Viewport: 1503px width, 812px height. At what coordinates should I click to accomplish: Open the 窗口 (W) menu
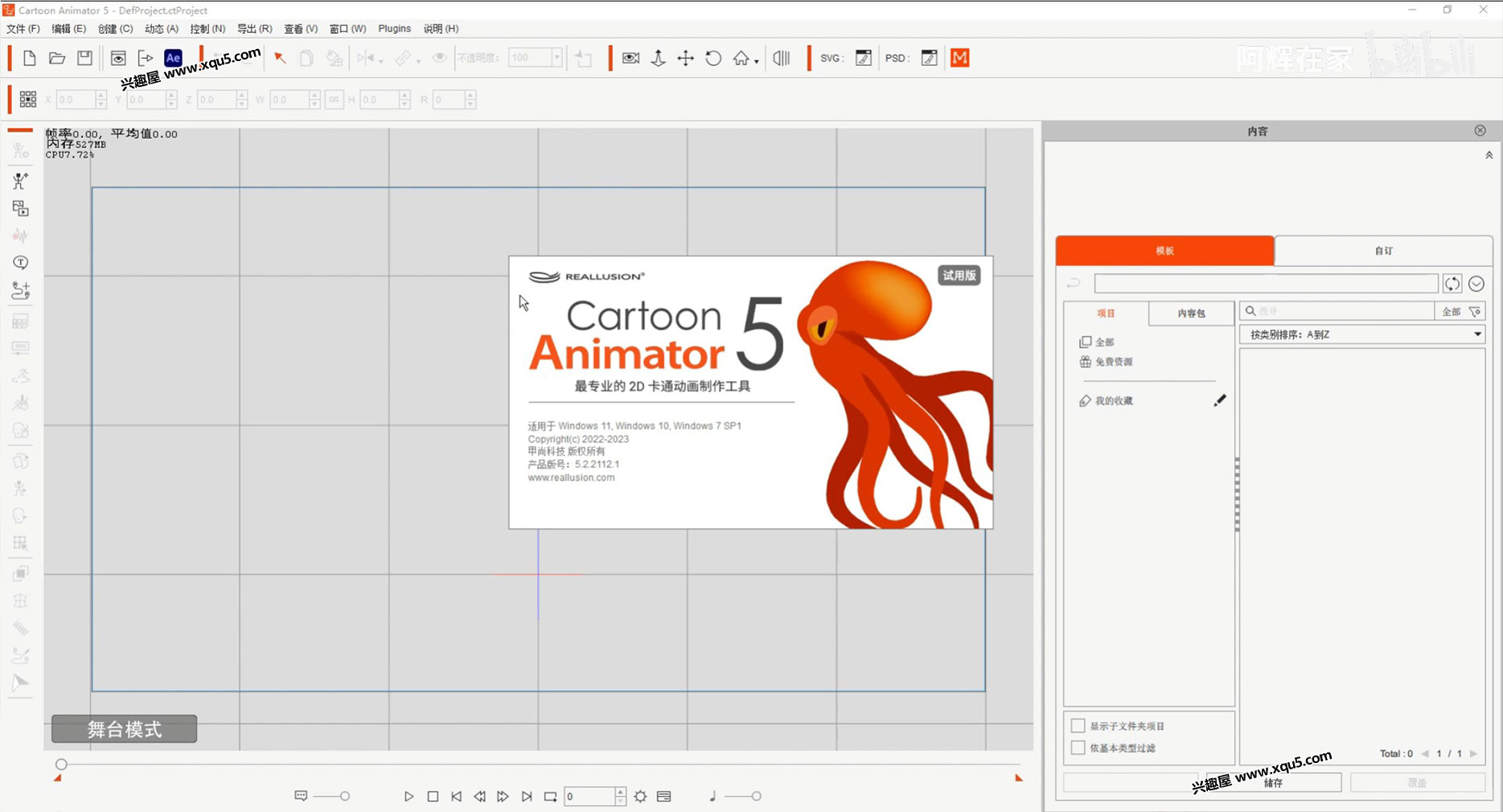pos(348,28)
